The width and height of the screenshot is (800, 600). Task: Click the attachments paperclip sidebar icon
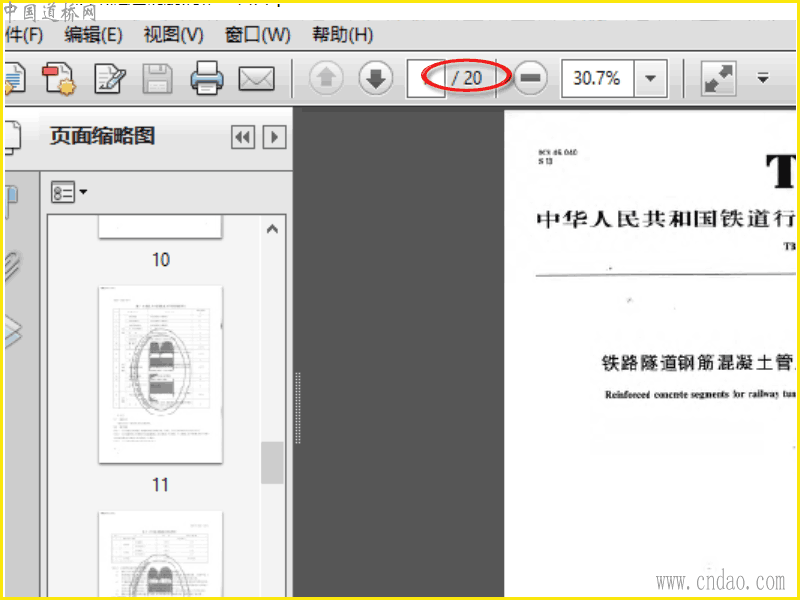pyautogui.click(x=12, y=265)
